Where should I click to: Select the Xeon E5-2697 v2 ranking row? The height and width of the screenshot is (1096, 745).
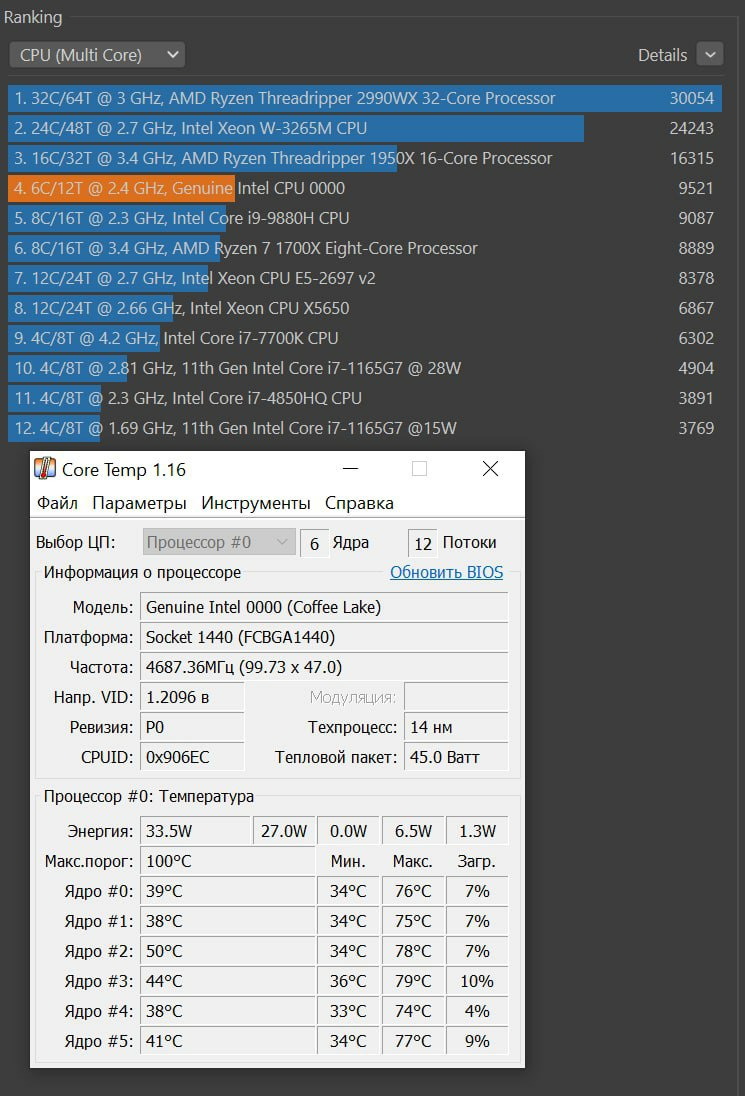click(x=365, y=278)
